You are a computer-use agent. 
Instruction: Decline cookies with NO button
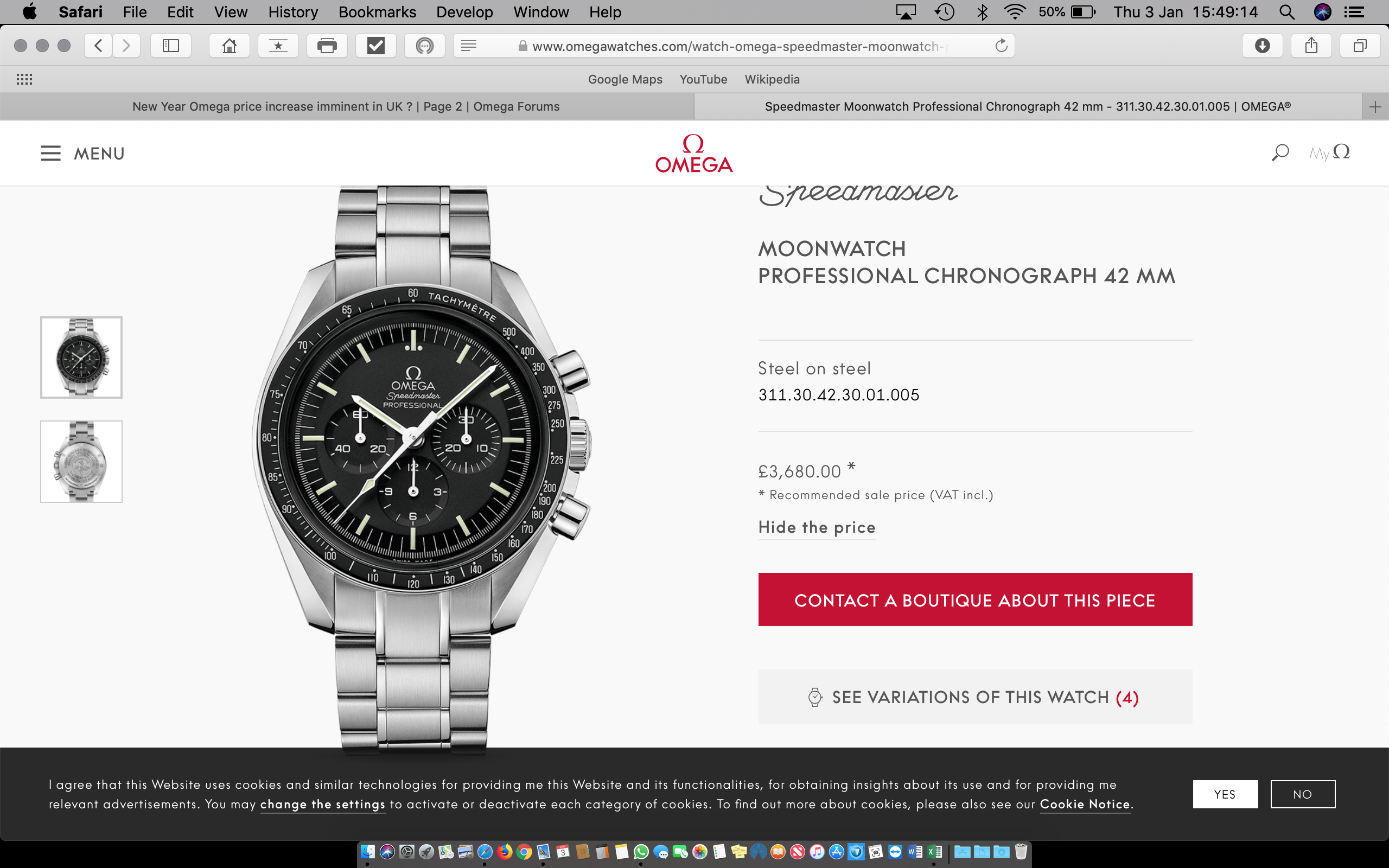(1302, 794)
